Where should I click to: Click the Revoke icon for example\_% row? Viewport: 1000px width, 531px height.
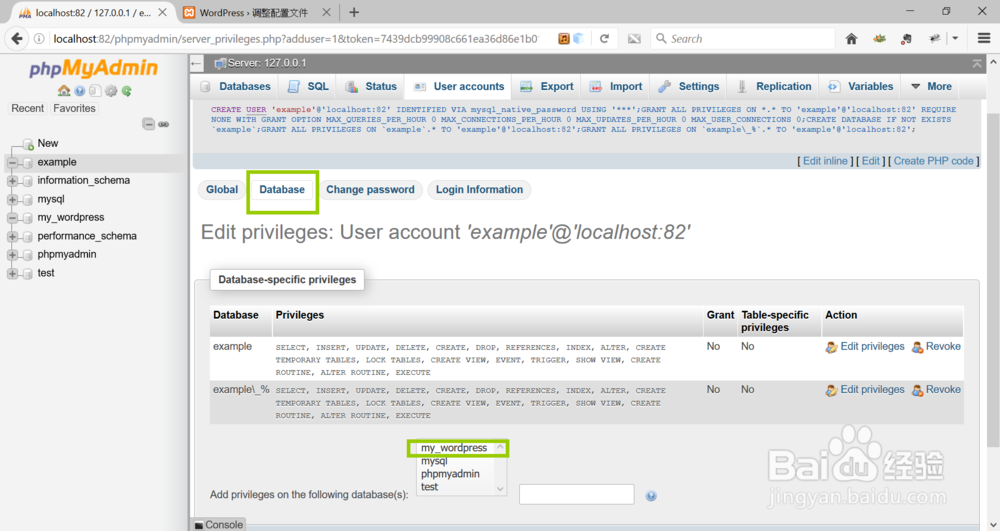917,390
